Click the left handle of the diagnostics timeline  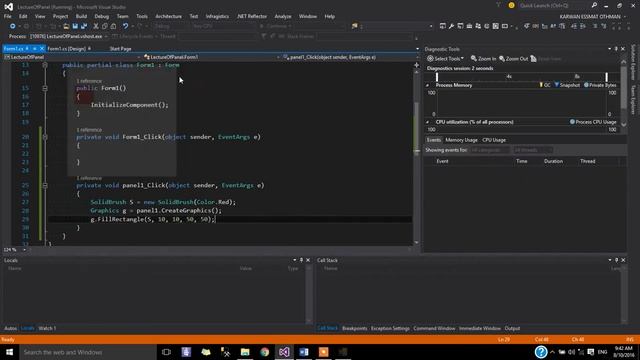(437, 77)
